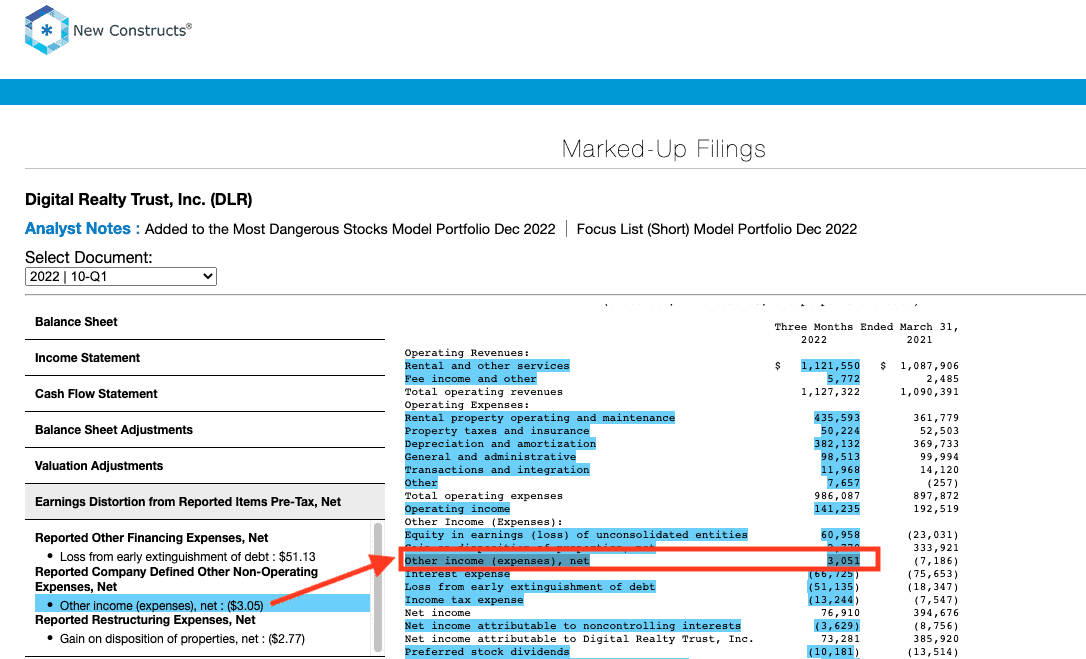Click 'Added to the Most Dangerous Stocks' note
The image size is (1086, 659).
point(350,229)
